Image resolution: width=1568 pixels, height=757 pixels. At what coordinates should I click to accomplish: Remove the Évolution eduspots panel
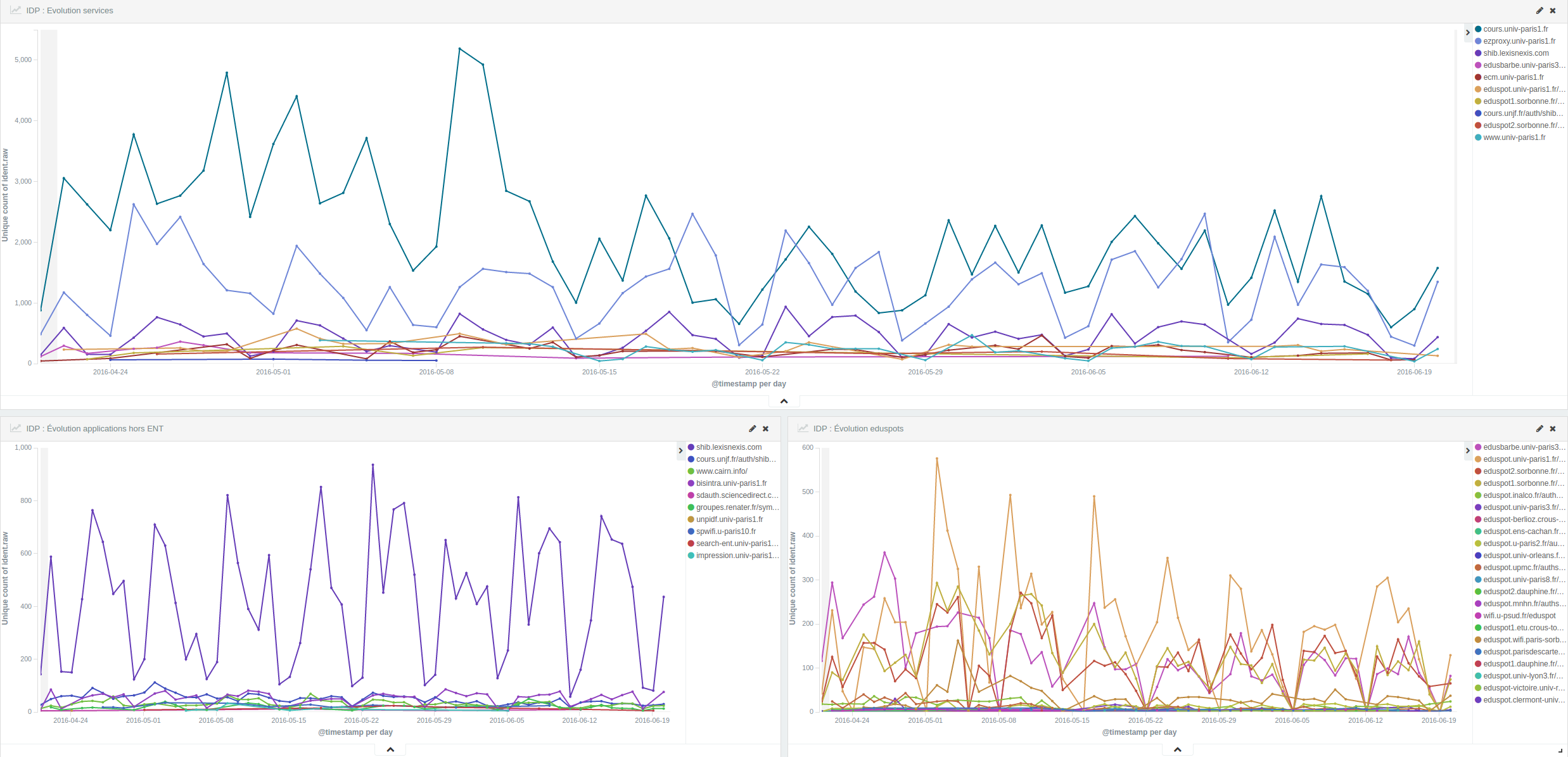[x=1553, y=429]
